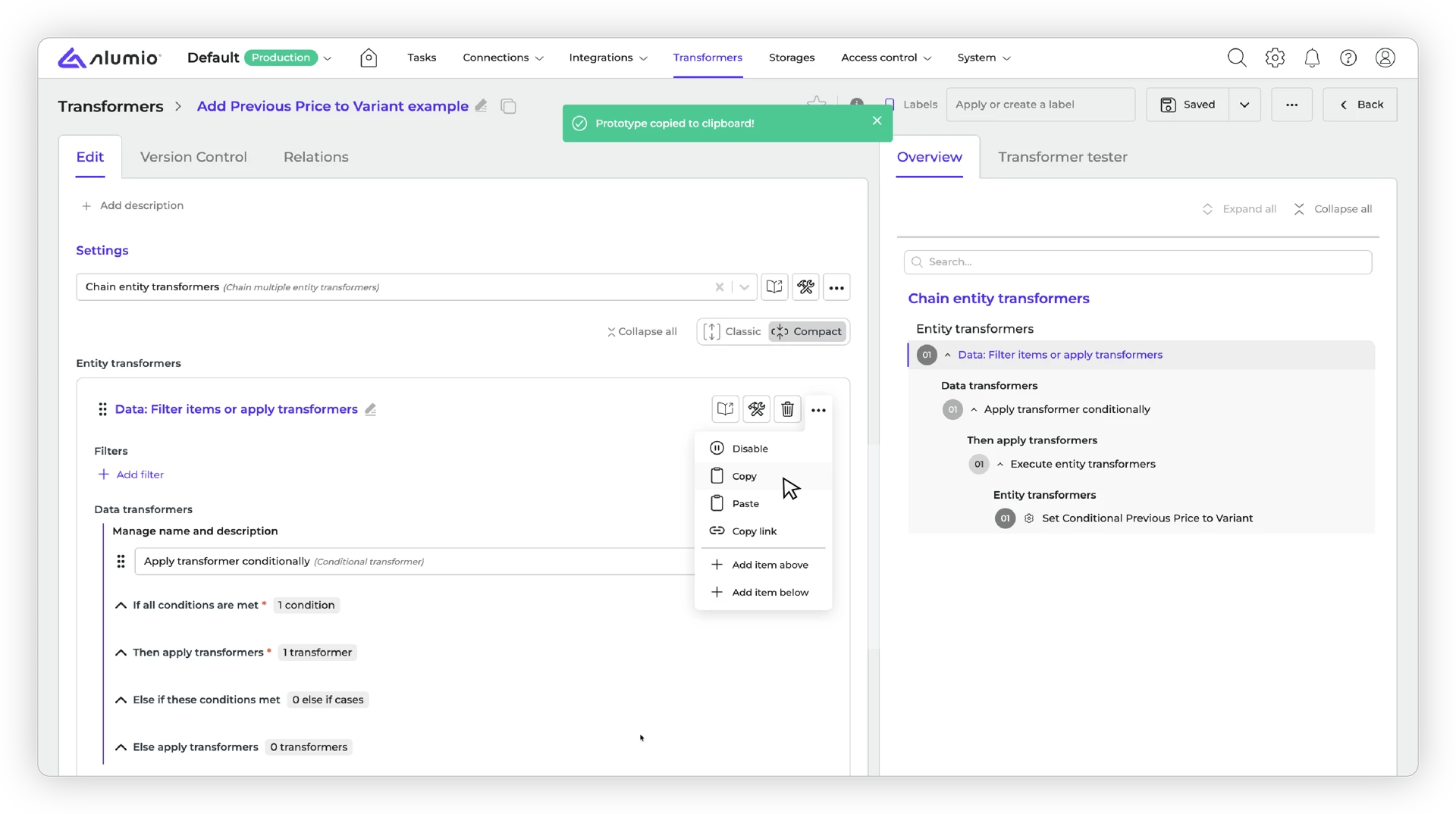Open the Chain entity transformers dropdown chevron
The image size is (1456, 814).
[x=745, y=287]
